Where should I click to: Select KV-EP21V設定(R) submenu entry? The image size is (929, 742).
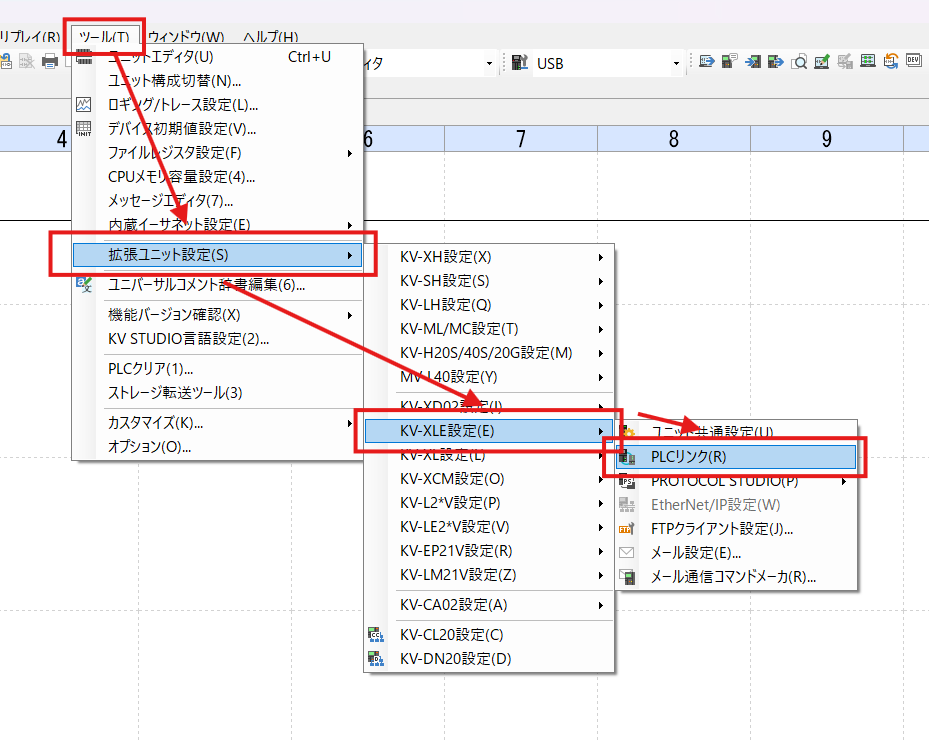click(489, 551)
